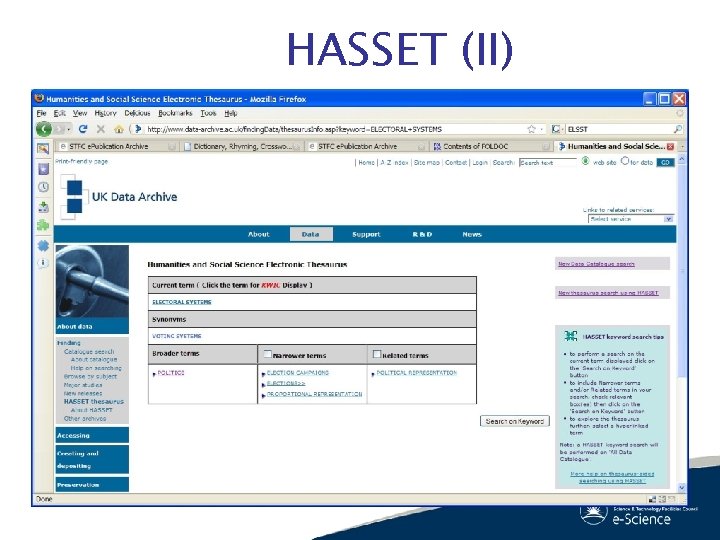Open the bookmarks star sidebar icon
720x540 pixels.
click(43, 169)
